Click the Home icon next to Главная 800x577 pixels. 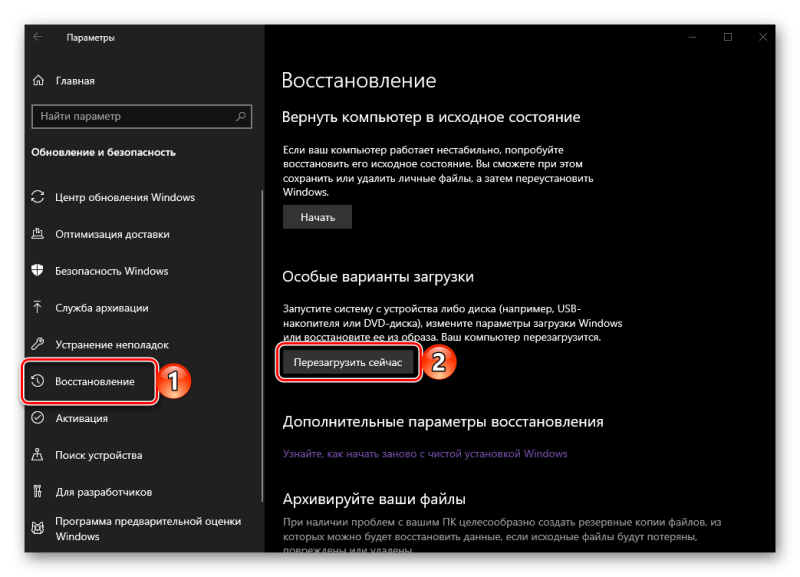click(38, 81)
